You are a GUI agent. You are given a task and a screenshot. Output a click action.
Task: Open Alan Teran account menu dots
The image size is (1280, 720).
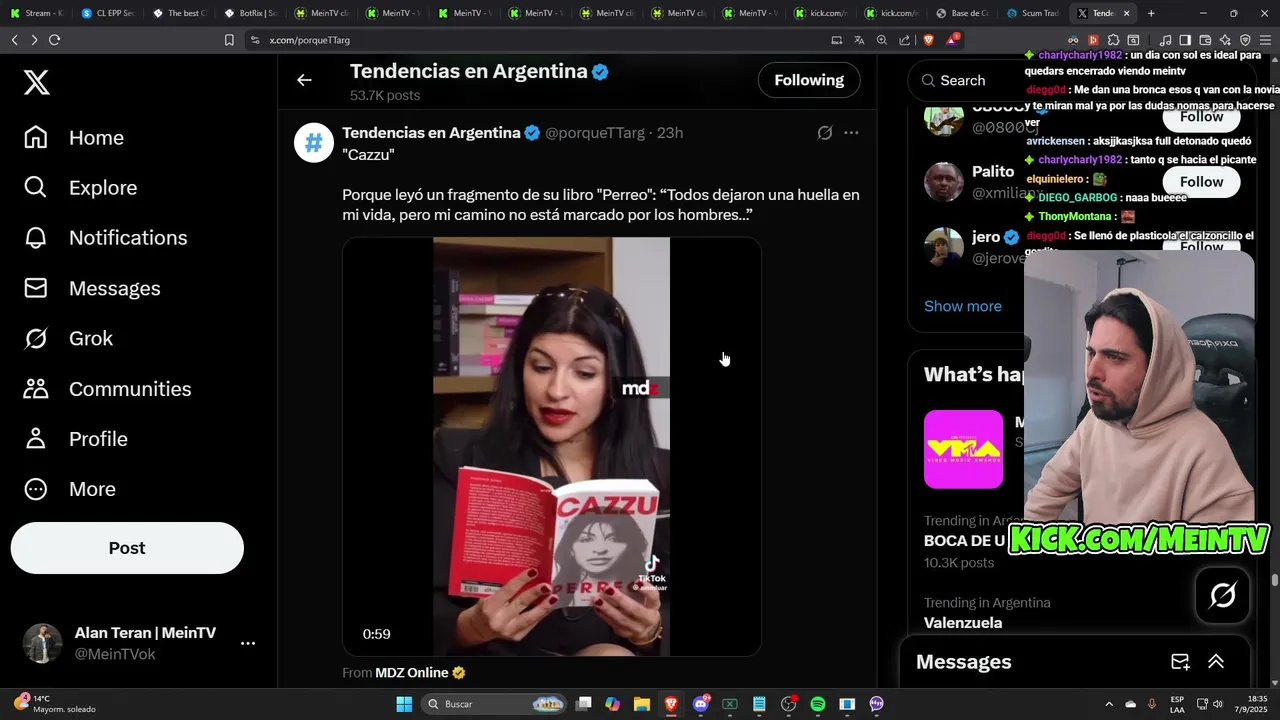click(x=248, y=644)
